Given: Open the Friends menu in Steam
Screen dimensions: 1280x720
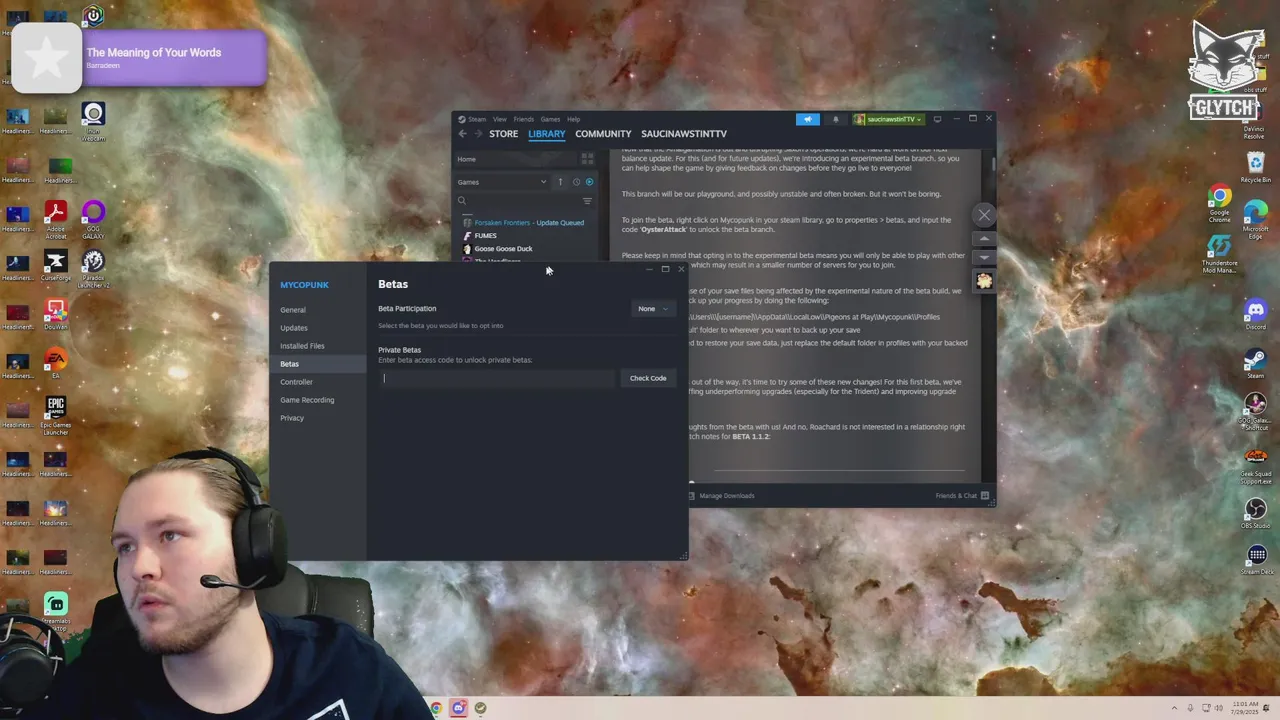Looking at the screenshot, I should point(523,119).
